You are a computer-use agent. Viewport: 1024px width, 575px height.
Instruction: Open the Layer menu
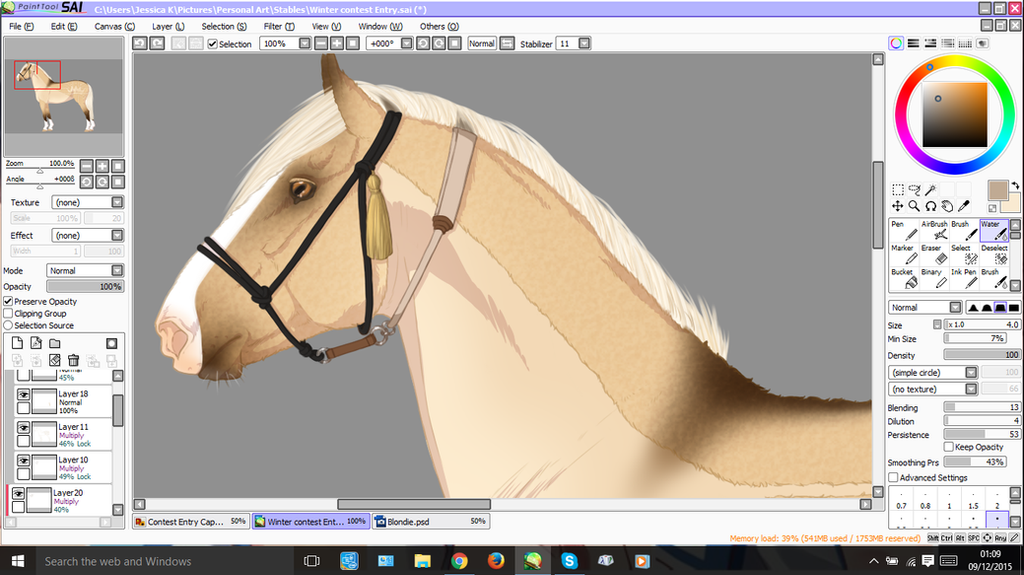(x=168, y=26)
